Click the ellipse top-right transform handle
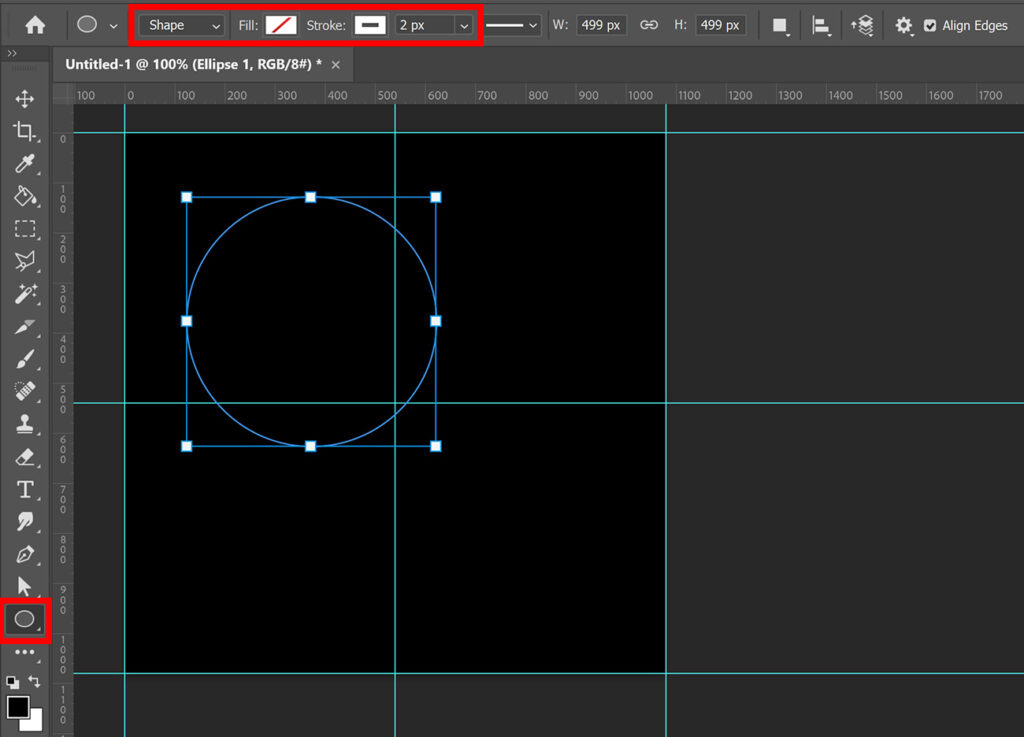Screen dimensions: 1024x737 [436, 197]
